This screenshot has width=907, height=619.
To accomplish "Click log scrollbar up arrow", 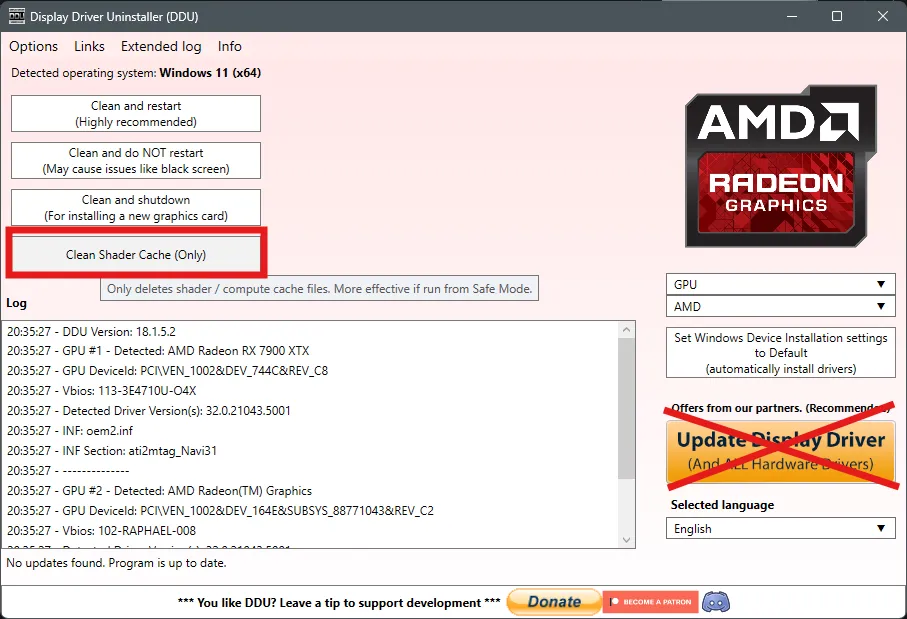I will coord(626,330).
